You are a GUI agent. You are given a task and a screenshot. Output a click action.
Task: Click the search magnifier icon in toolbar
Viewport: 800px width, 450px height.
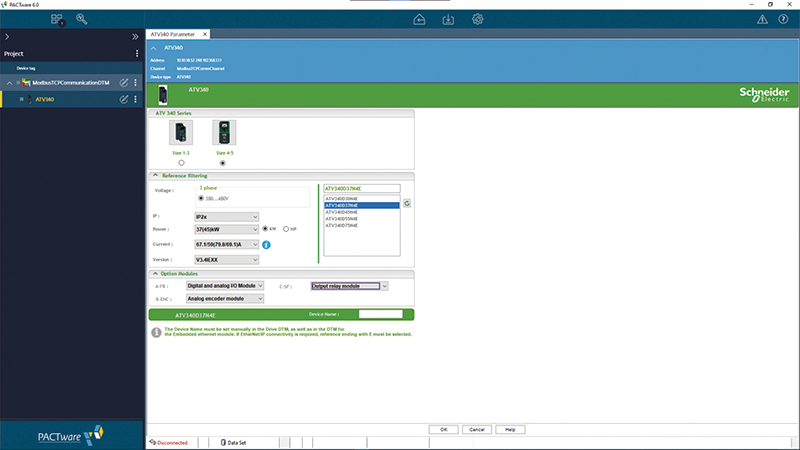[82, 19]
